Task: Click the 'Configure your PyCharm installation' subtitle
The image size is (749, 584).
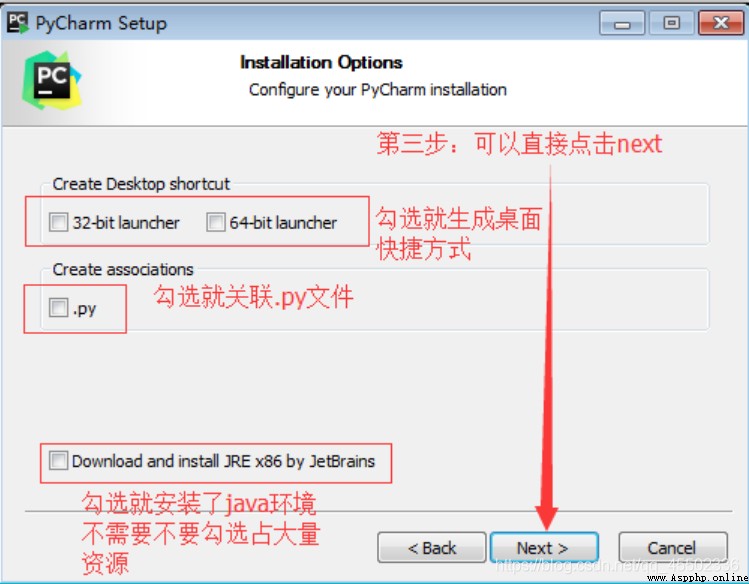Action: 377,90
